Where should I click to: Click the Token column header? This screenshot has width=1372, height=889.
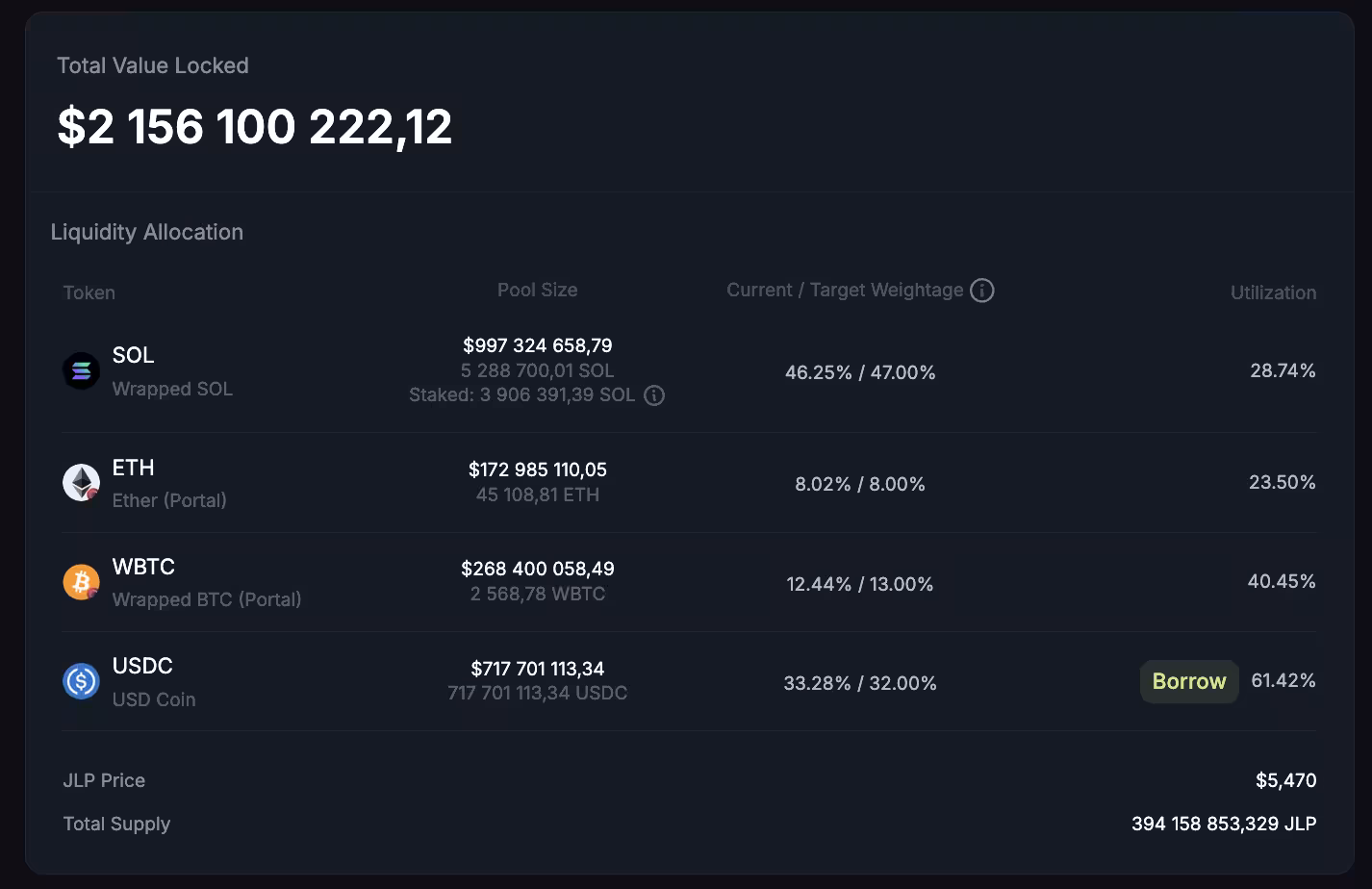point(89,292)
